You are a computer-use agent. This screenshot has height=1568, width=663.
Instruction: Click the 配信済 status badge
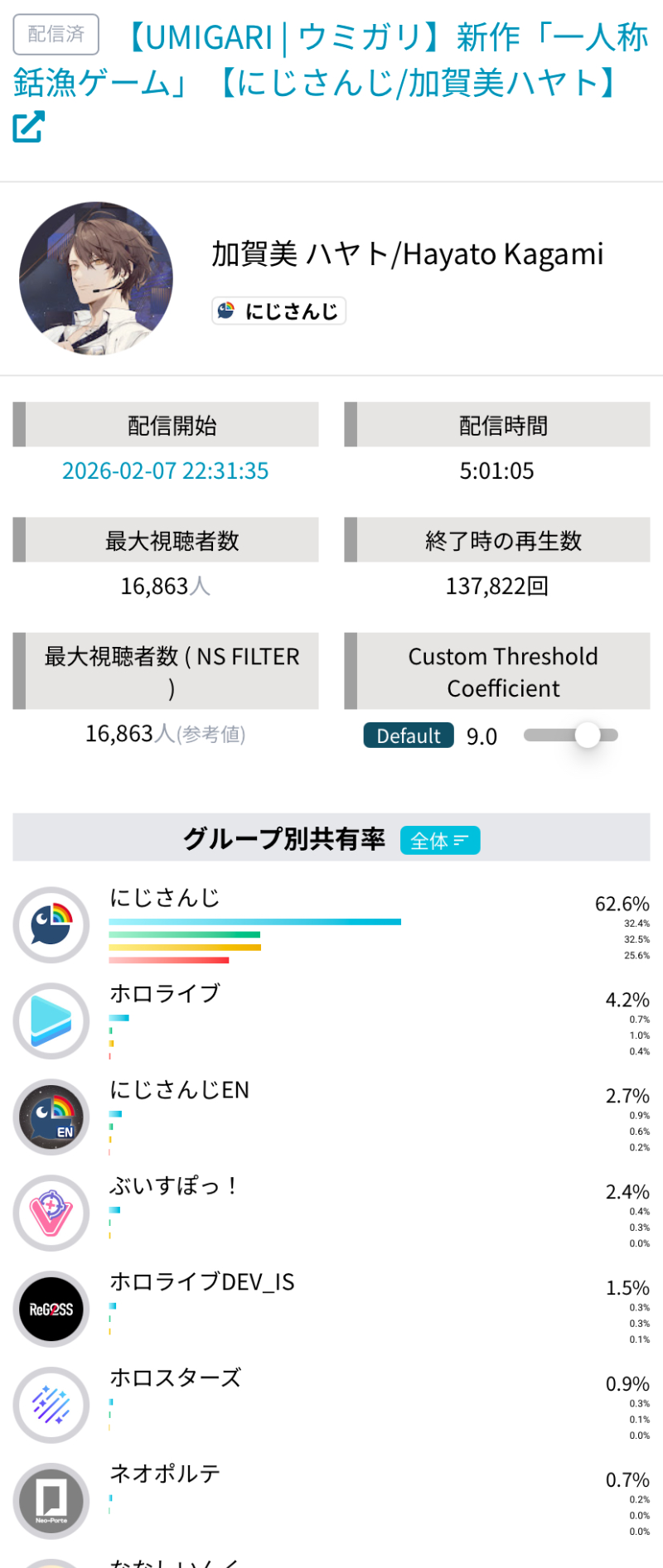pyautogui.click(x=56, y=34)
